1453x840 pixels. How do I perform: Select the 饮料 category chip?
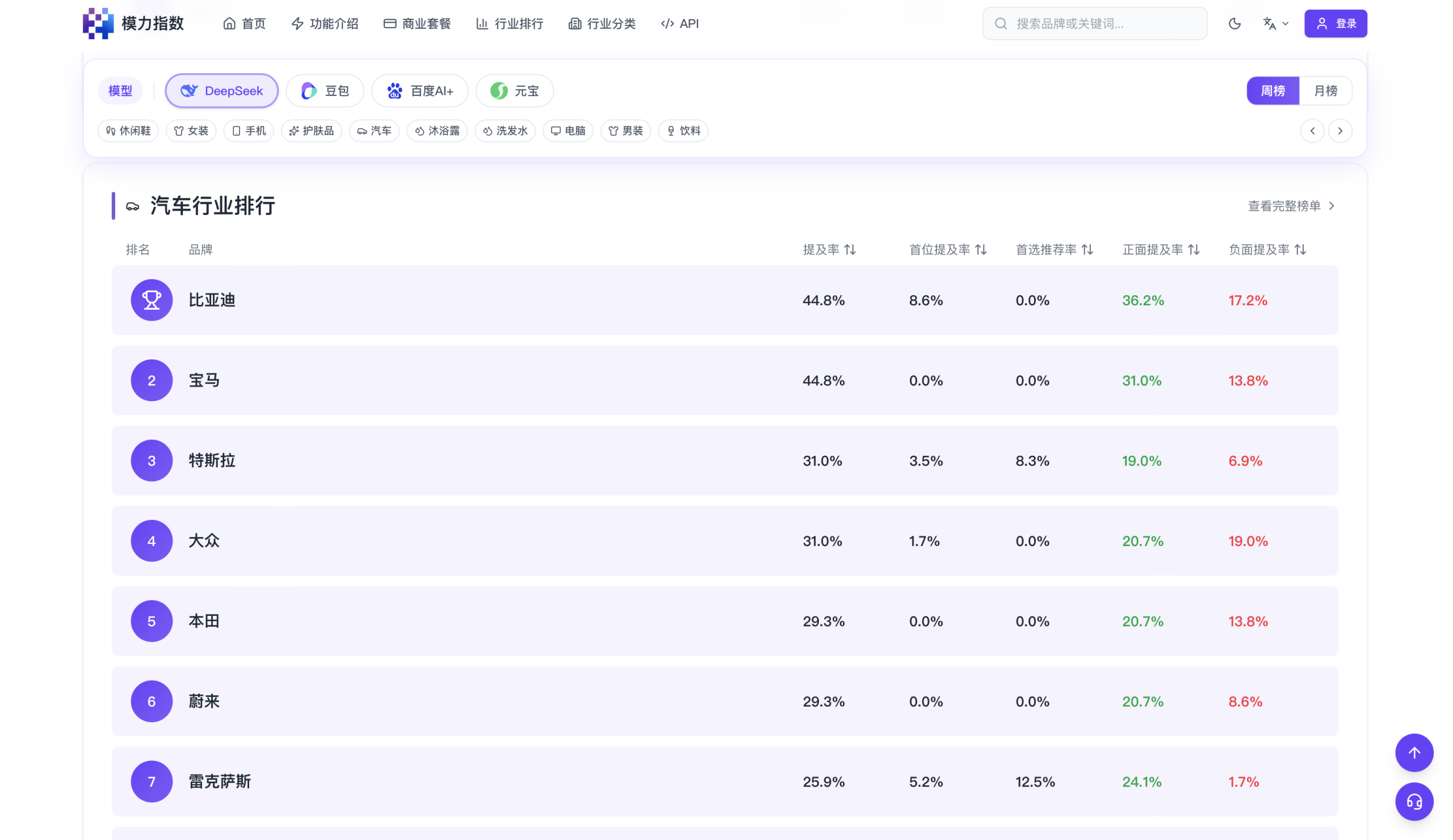pyautogui.click(x=683, y=131)
